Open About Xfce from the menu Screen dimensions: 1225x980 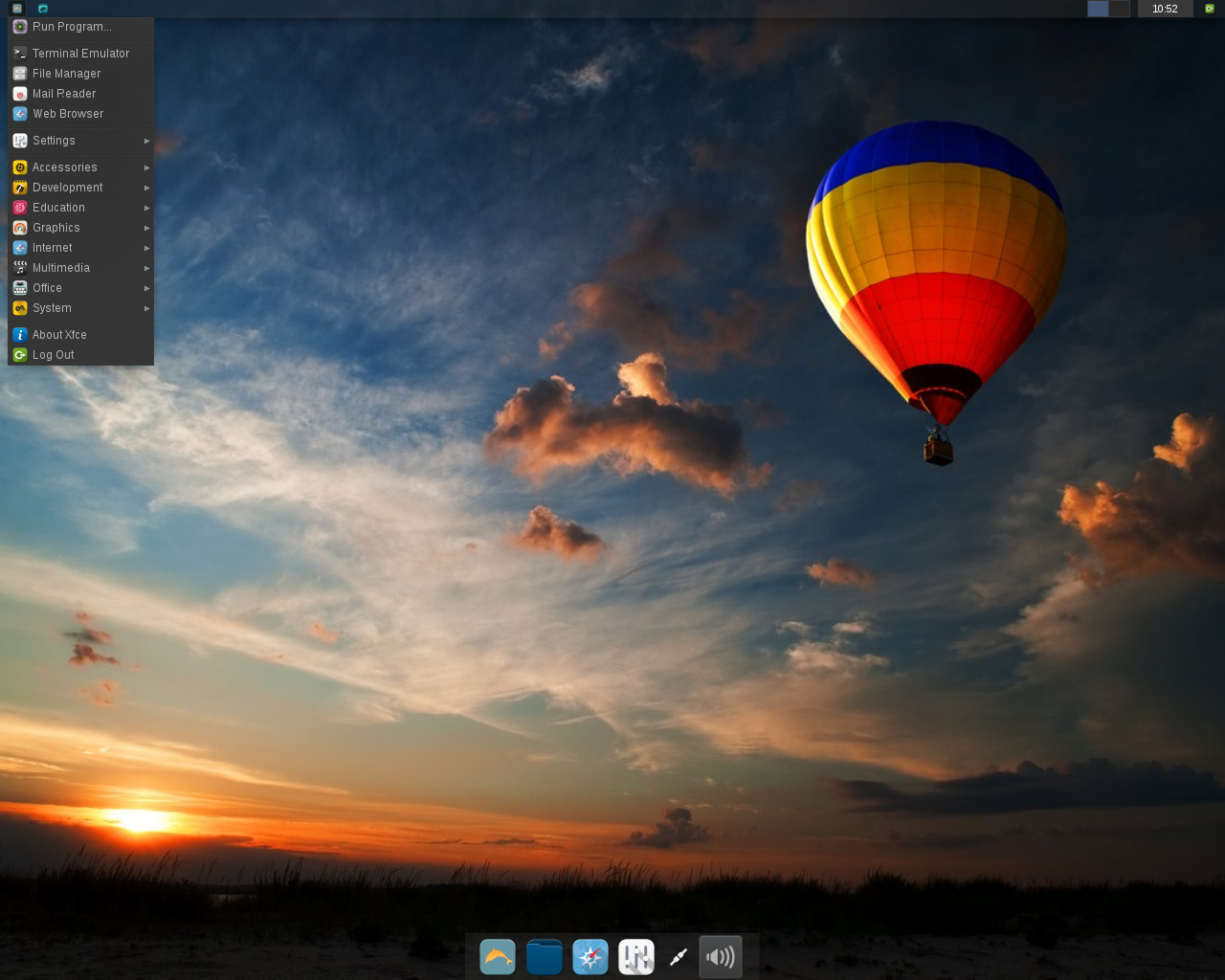(81, 335)
